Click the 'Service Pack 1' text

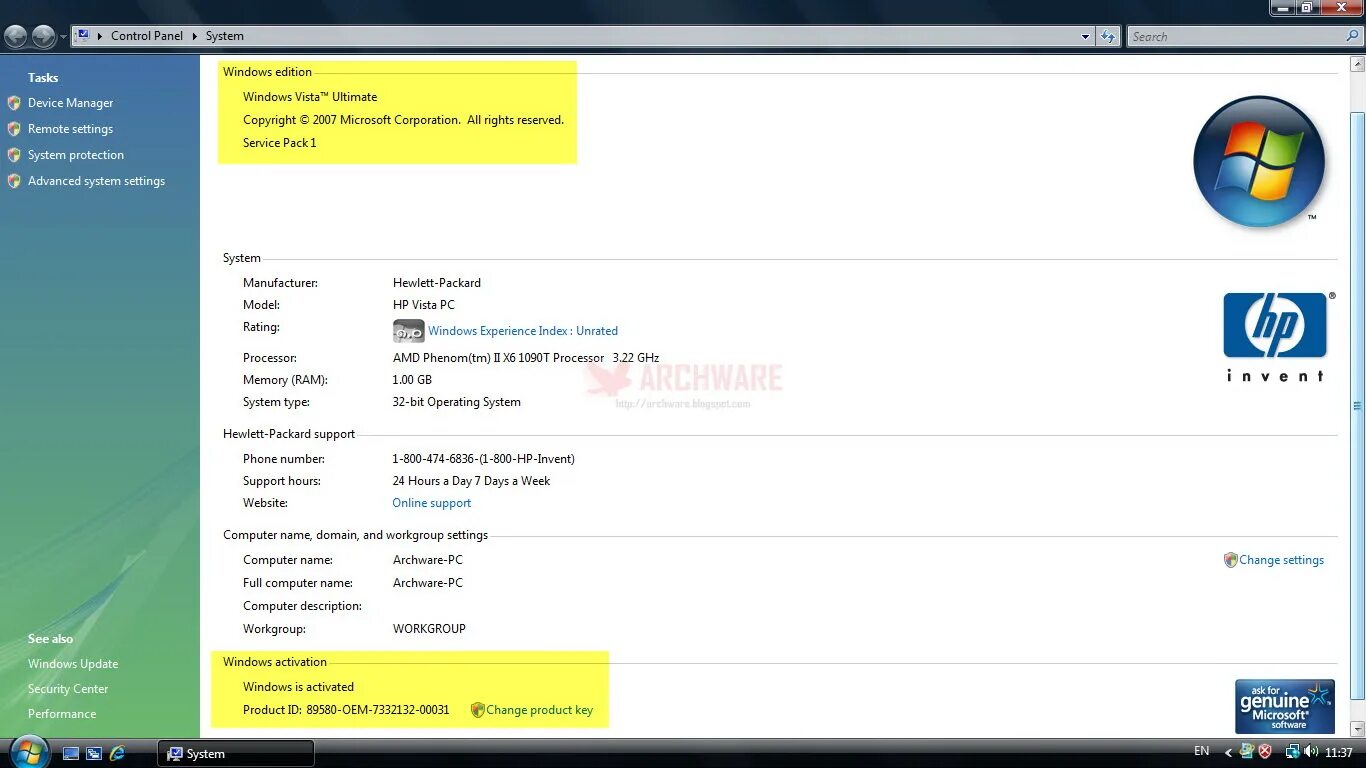279,143
